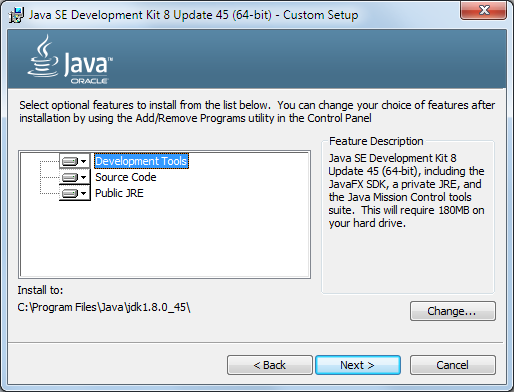Image resolution: width=514 pixels, height=392 pixels.
Task: Open the Public JRE feature dropdown
Action: [x=75, y=193]
